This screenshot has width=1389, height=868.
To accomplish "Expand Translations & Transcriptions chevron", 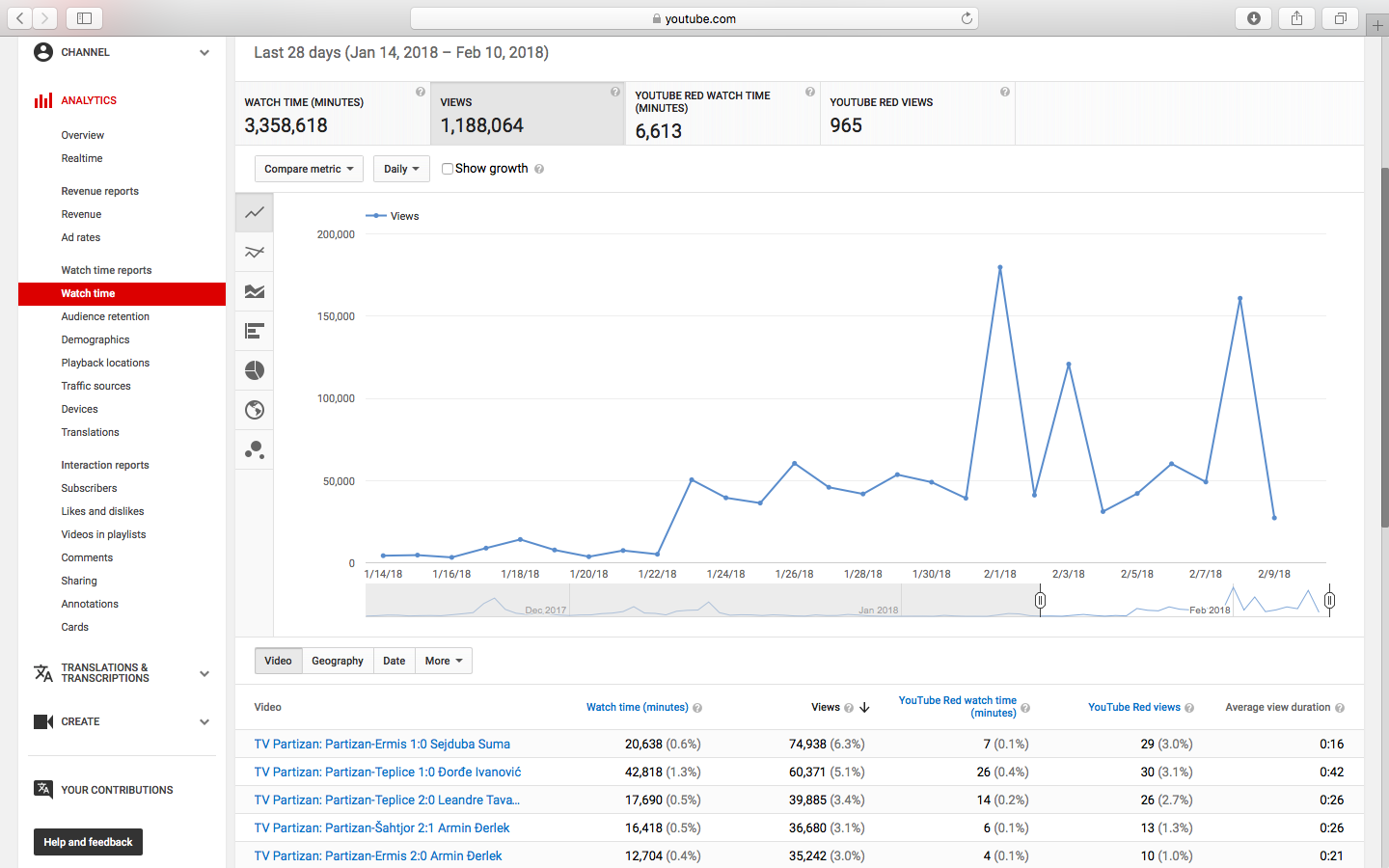I will pyautogui.click(x=204, y=673).
